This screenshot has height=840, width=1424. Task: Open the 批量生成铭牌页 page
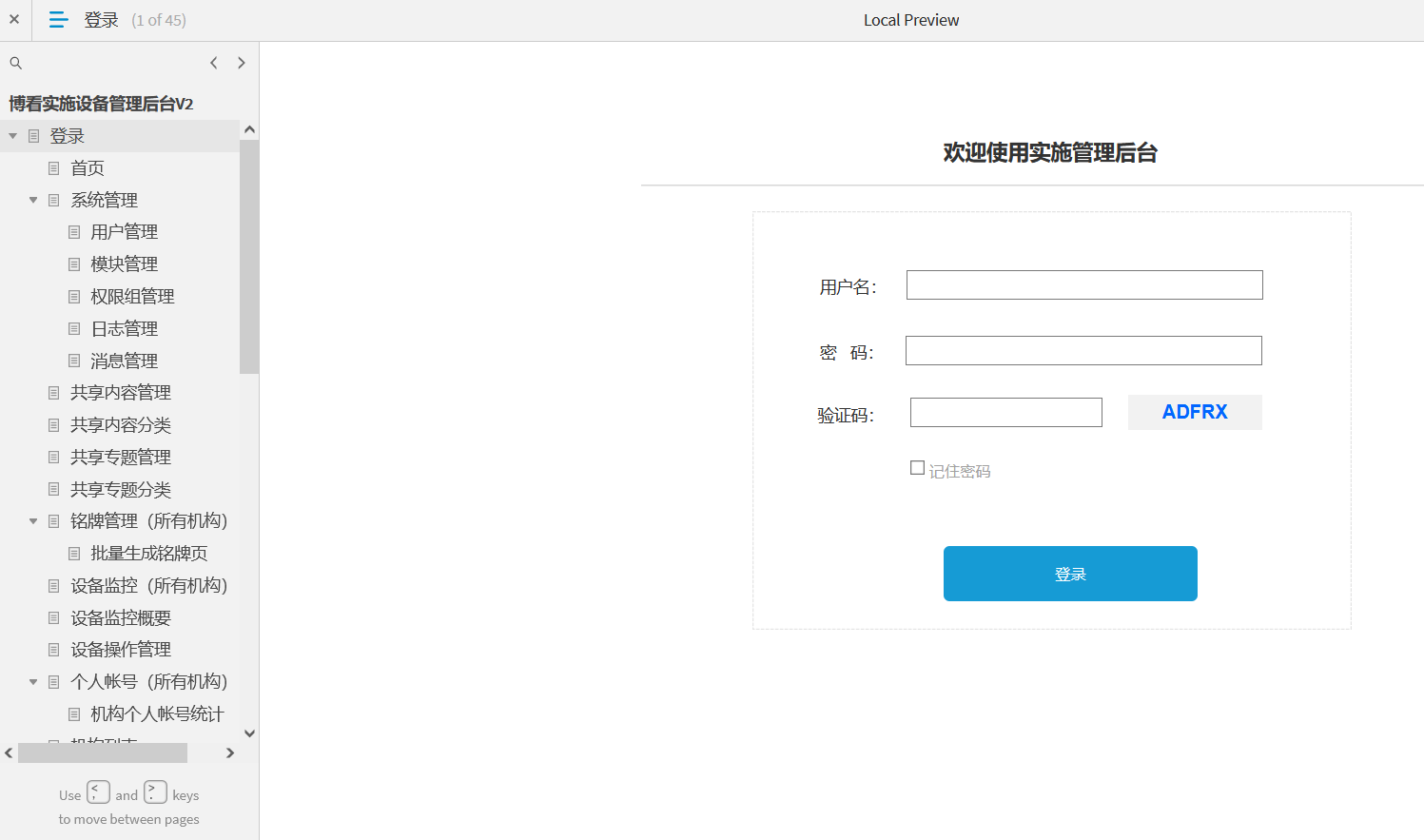pos(148,554)
